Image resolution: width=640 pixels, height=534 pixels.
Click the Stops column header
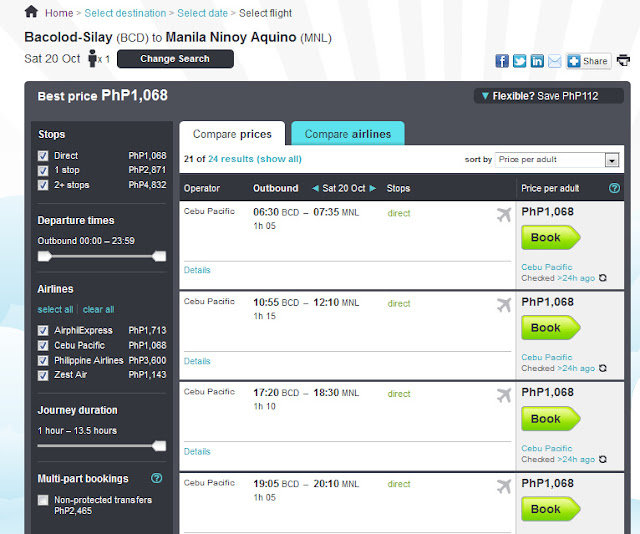click(x=398, y=188)
